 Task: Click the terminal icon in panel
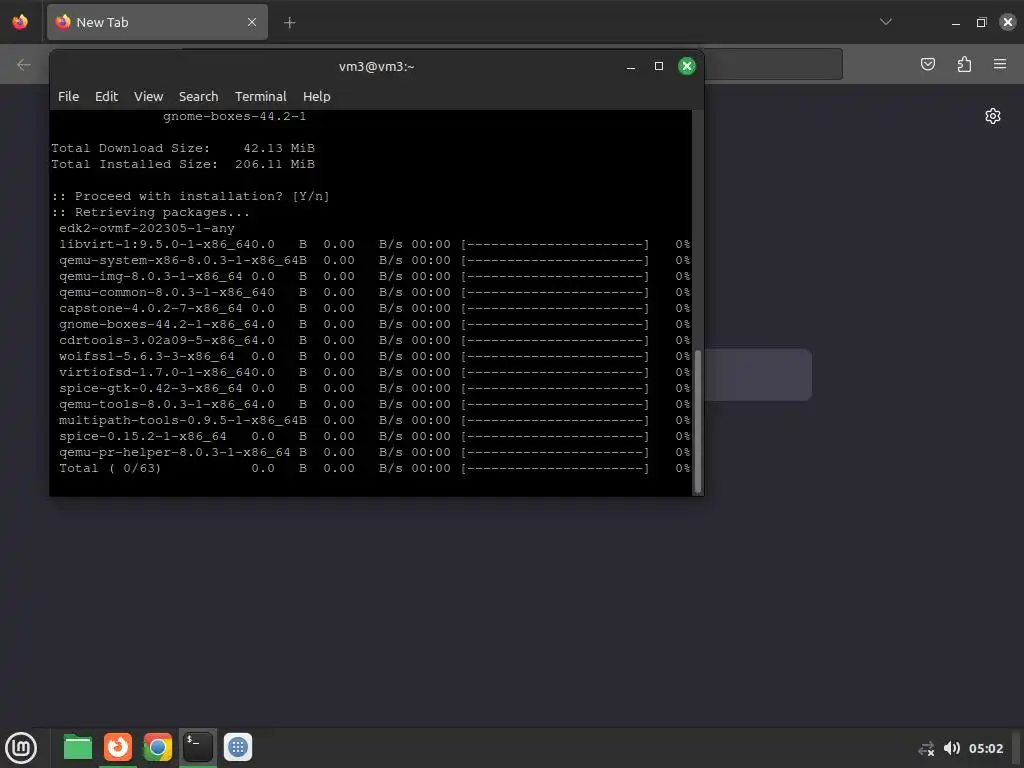tap(197, 748)
